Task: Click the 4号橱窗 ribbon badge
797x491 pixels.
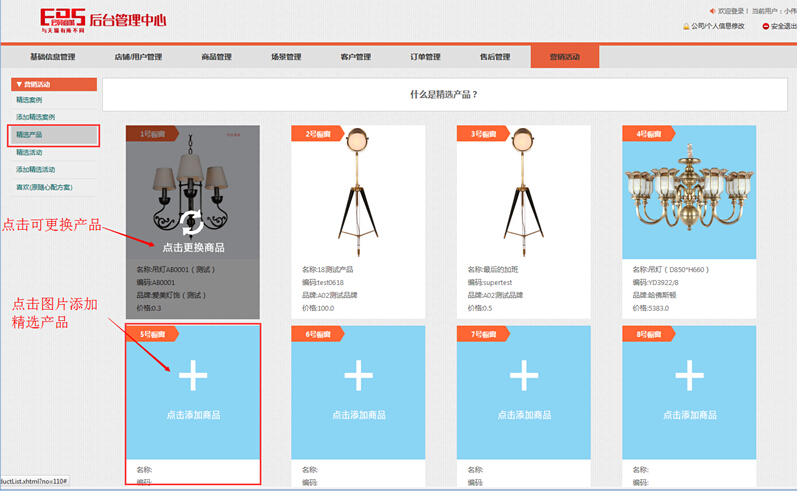Action: 649,134
